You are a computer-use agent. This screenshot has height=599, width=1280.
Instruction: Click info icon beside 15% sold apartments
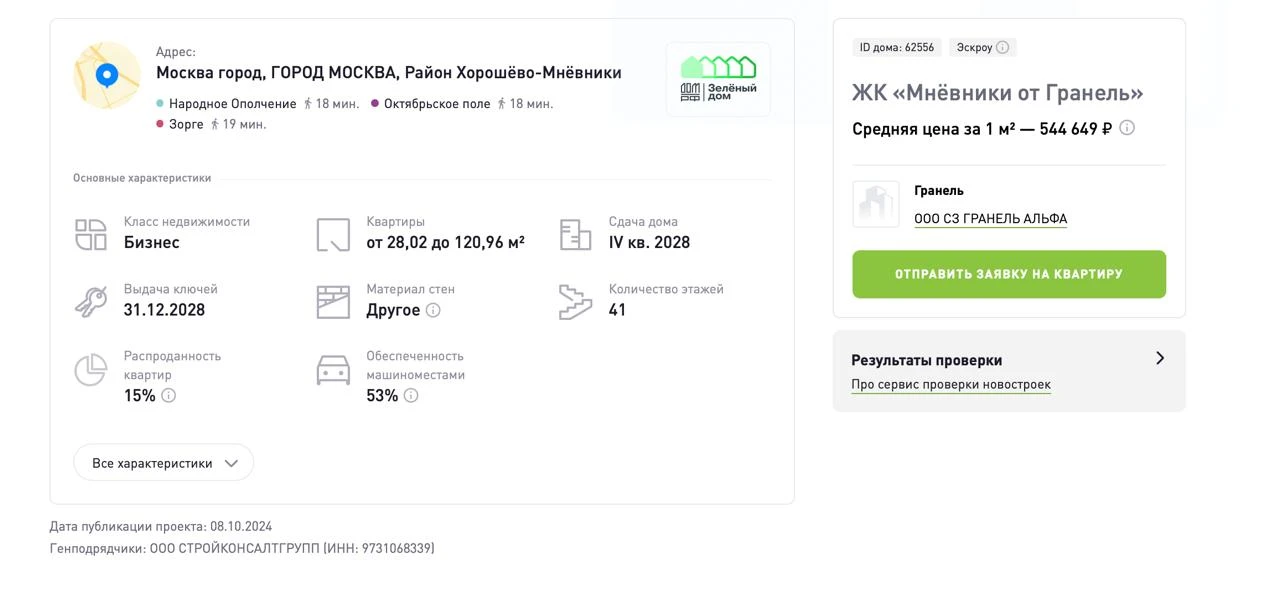pyautogui.click(x=169, y=395)
